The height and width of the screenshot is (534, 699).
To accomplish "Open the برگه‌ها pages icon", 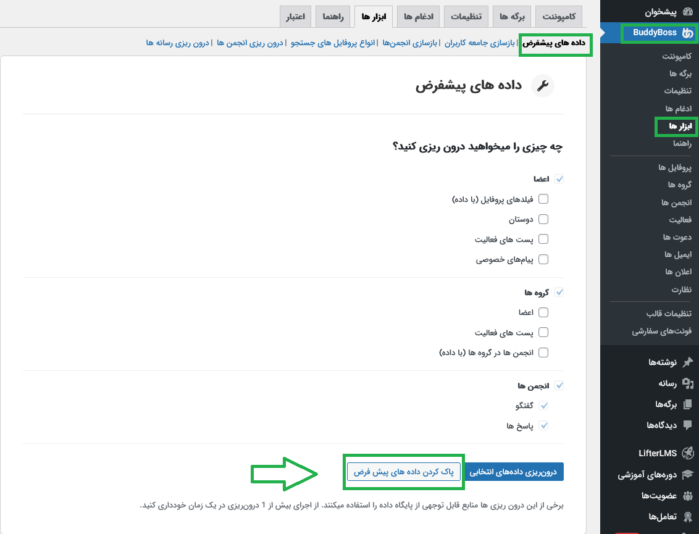I will (x=687, y=403).
